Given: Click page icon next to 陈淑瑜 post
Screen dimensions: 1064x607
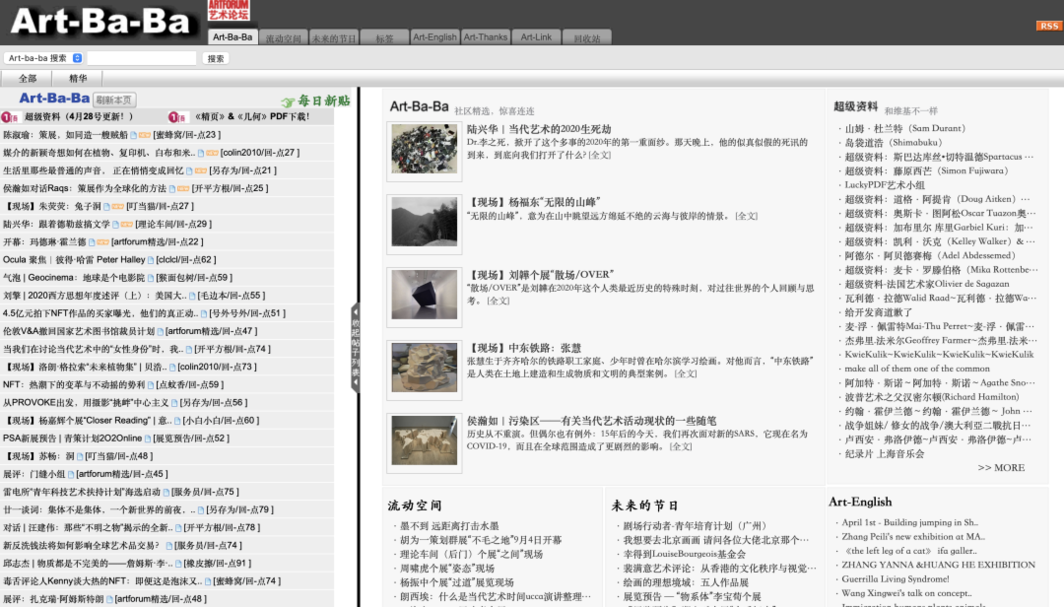Looking at the screenshot, I should click(x=134, y=135).
